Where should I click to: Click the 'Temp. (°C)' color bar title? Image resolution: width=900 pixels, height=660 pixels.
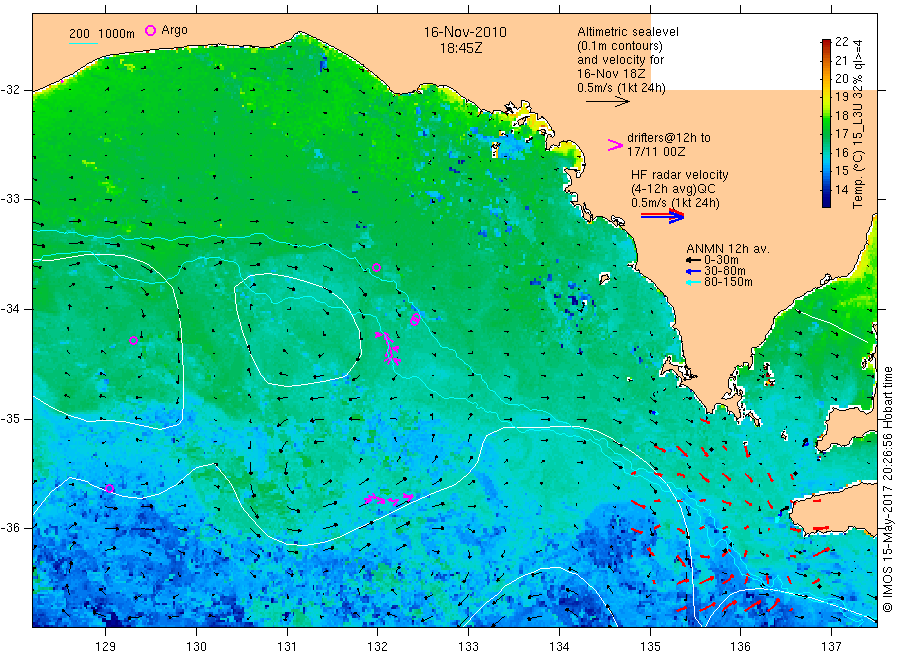pos(858,179)
